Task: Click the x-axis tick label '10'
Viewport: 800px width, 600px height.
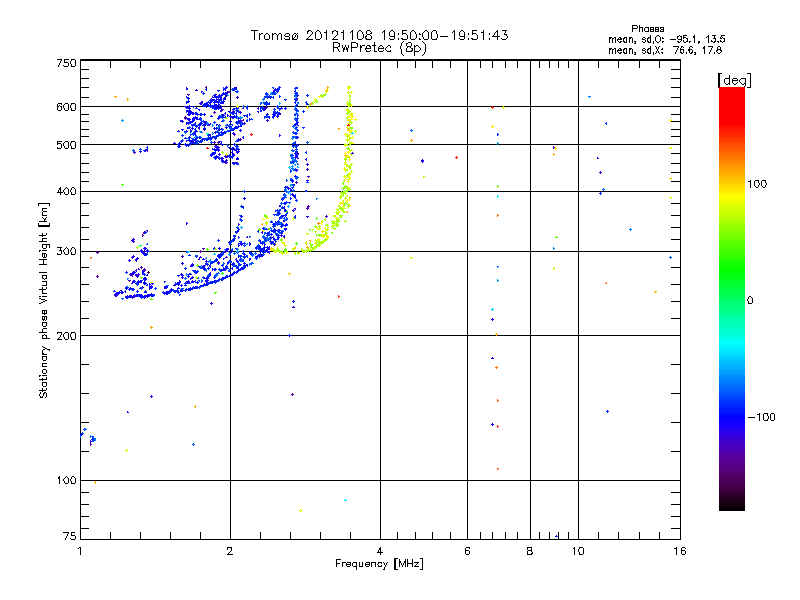Action: pos(578,551)
